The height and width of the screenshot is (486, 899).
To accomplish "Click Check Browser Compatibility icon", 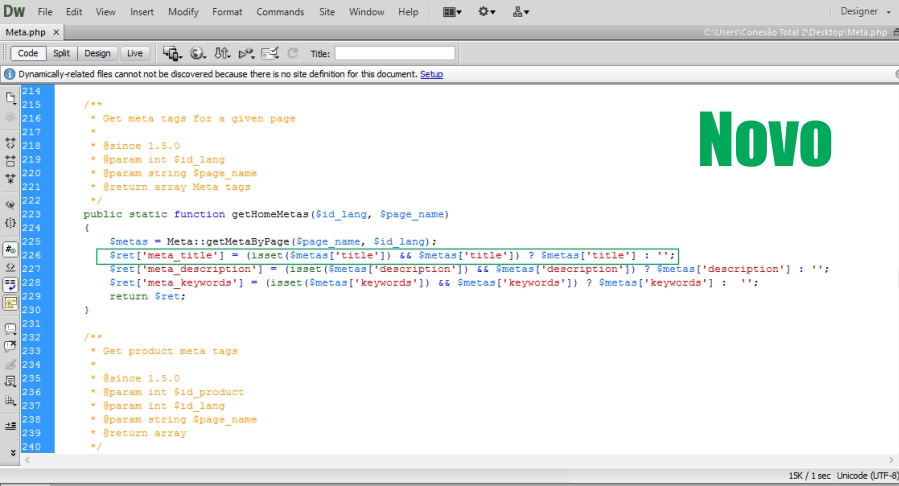I will (x=270, y=53).
